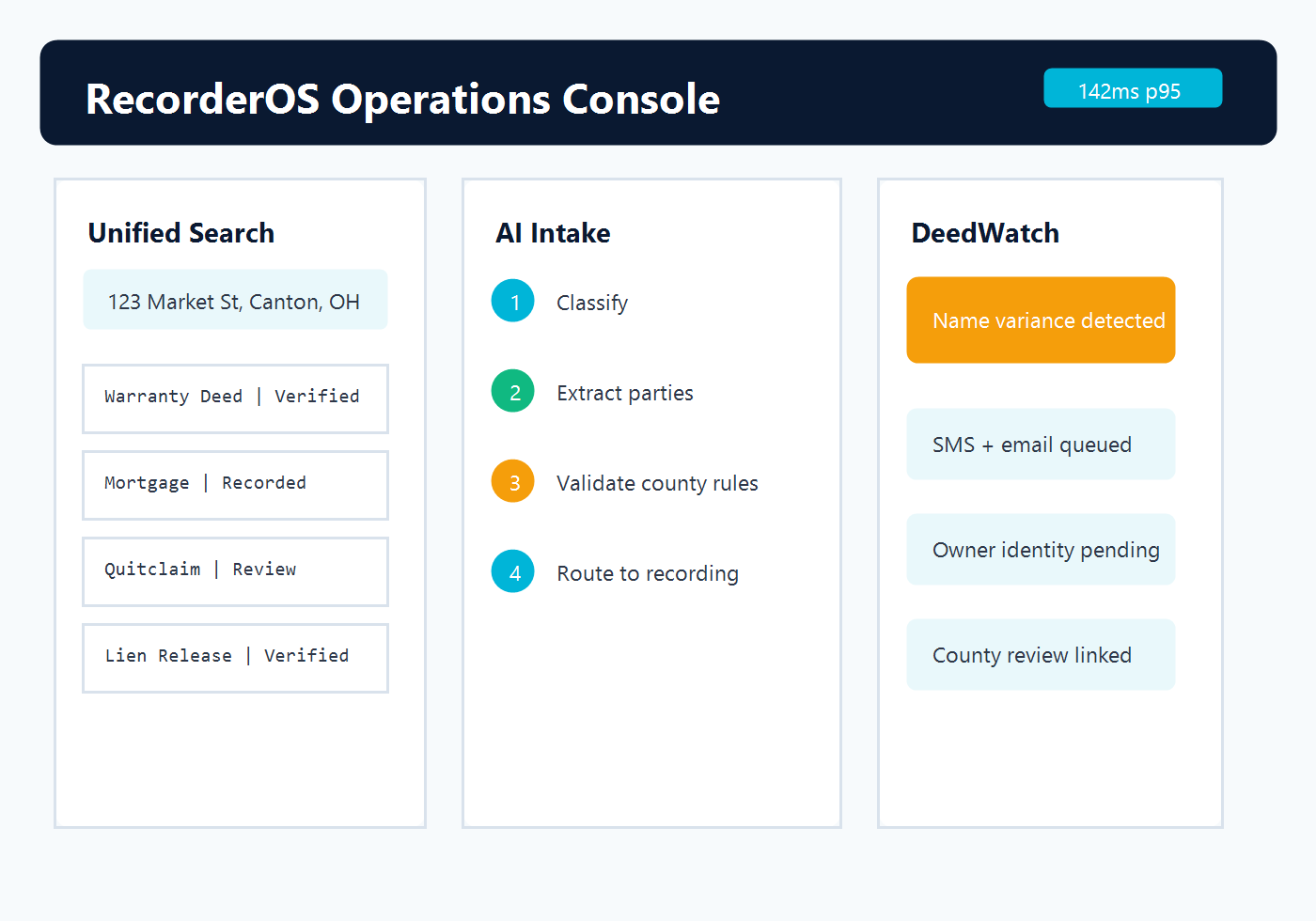Image resolution: width=1316 pixels, height=921 pixels.
Task: Click the Extract parties step label
Action: 624,392
